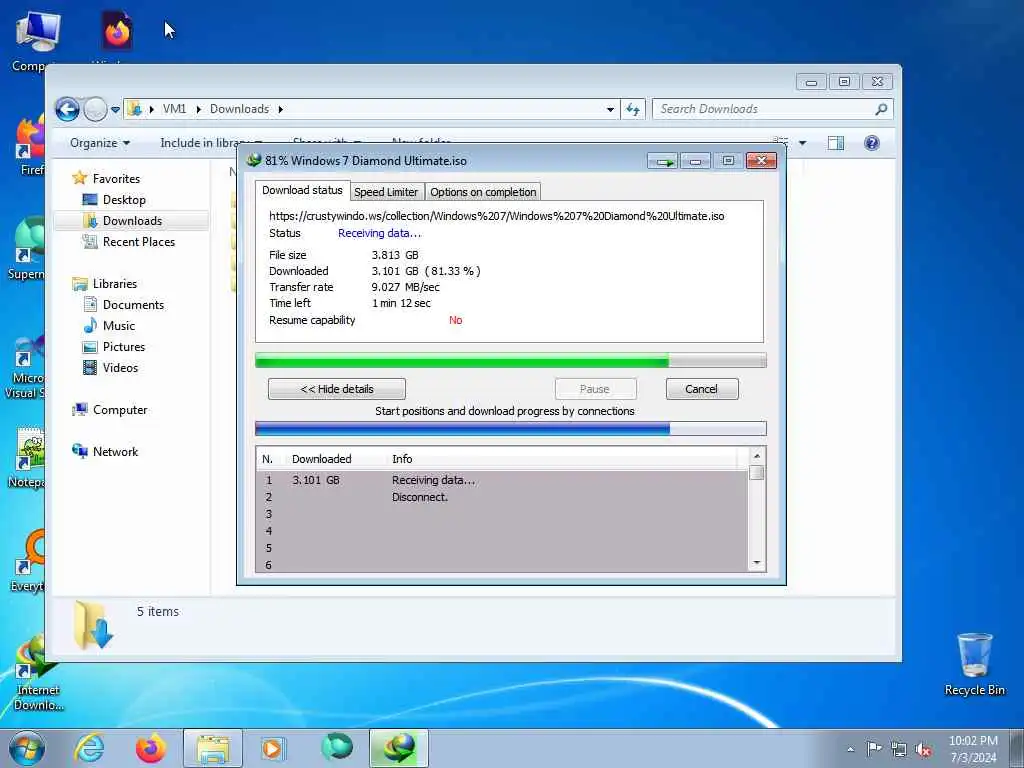Go back in Explorer window

coord(67,109)
